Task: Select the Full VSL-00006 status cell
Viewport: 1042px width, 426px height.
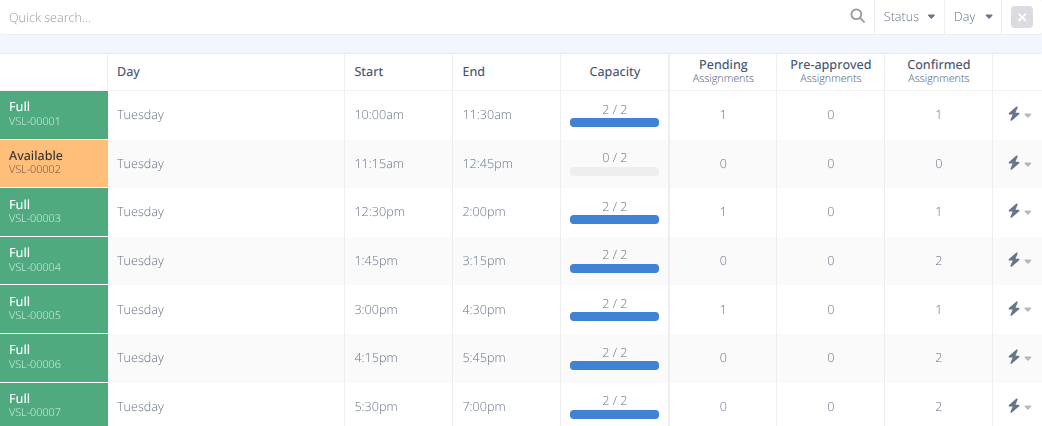Action: point(54,358)
